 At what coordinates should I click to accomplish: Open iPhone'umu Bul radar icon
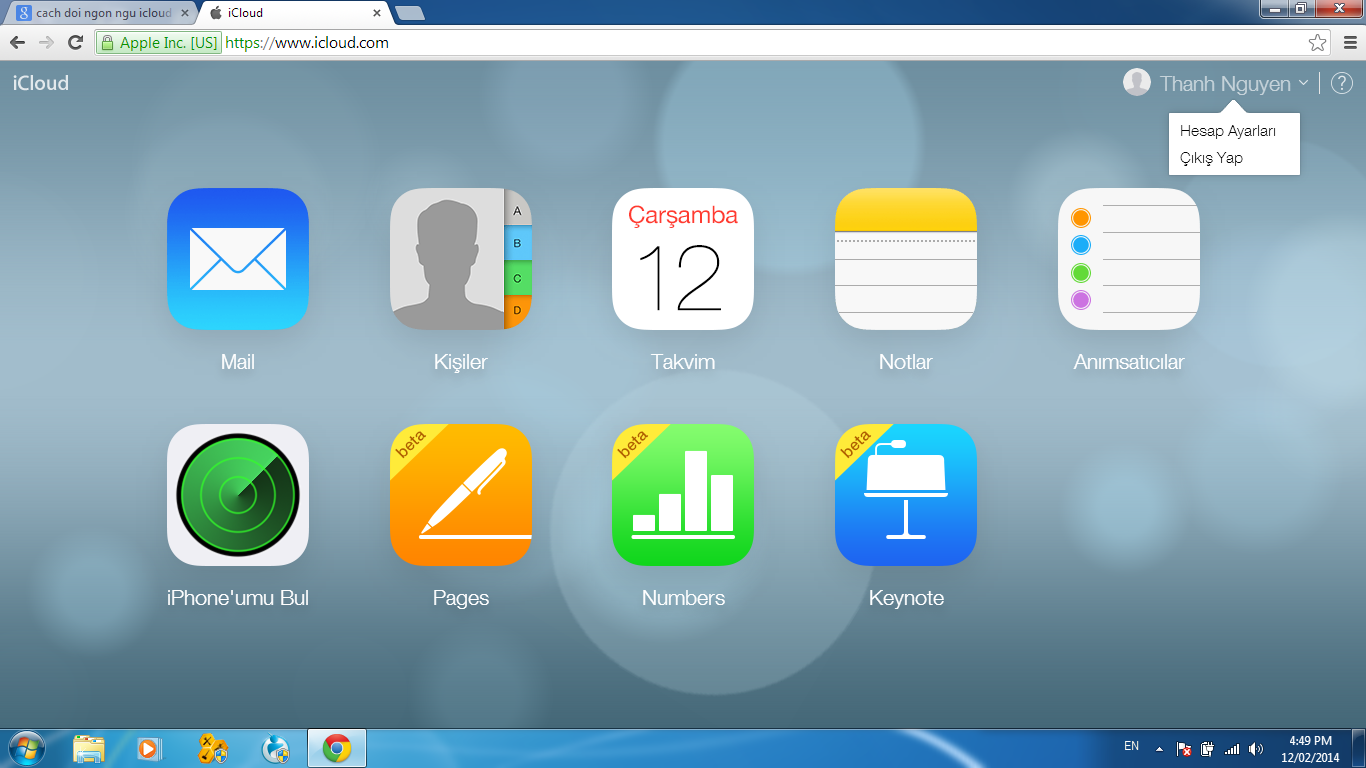click(238, 495)
